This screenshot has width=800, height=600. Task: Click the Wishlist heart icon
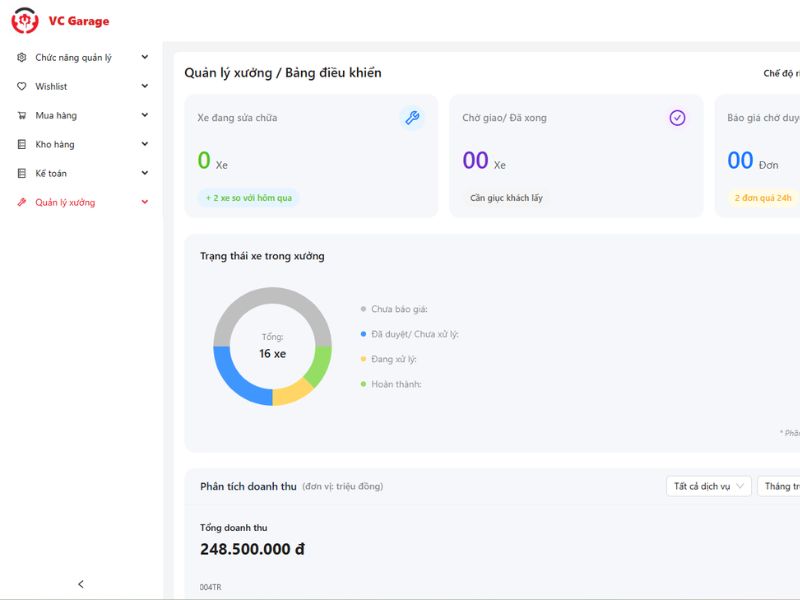click(21, 86)
